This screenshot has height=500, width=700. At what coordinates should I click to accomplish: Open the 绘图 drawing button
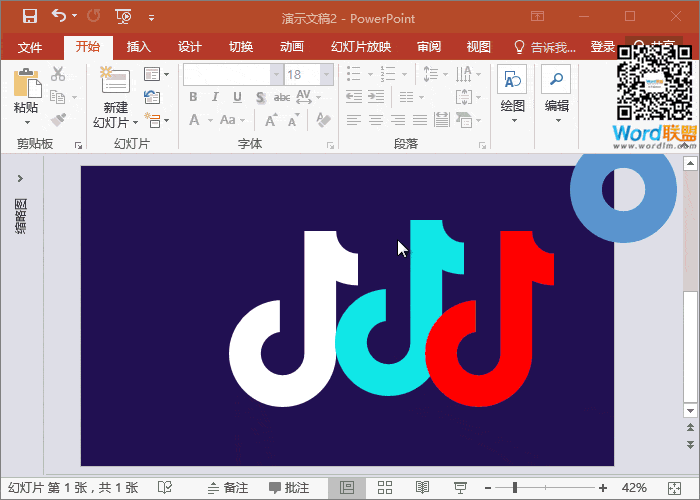click(x=512, y=95)
